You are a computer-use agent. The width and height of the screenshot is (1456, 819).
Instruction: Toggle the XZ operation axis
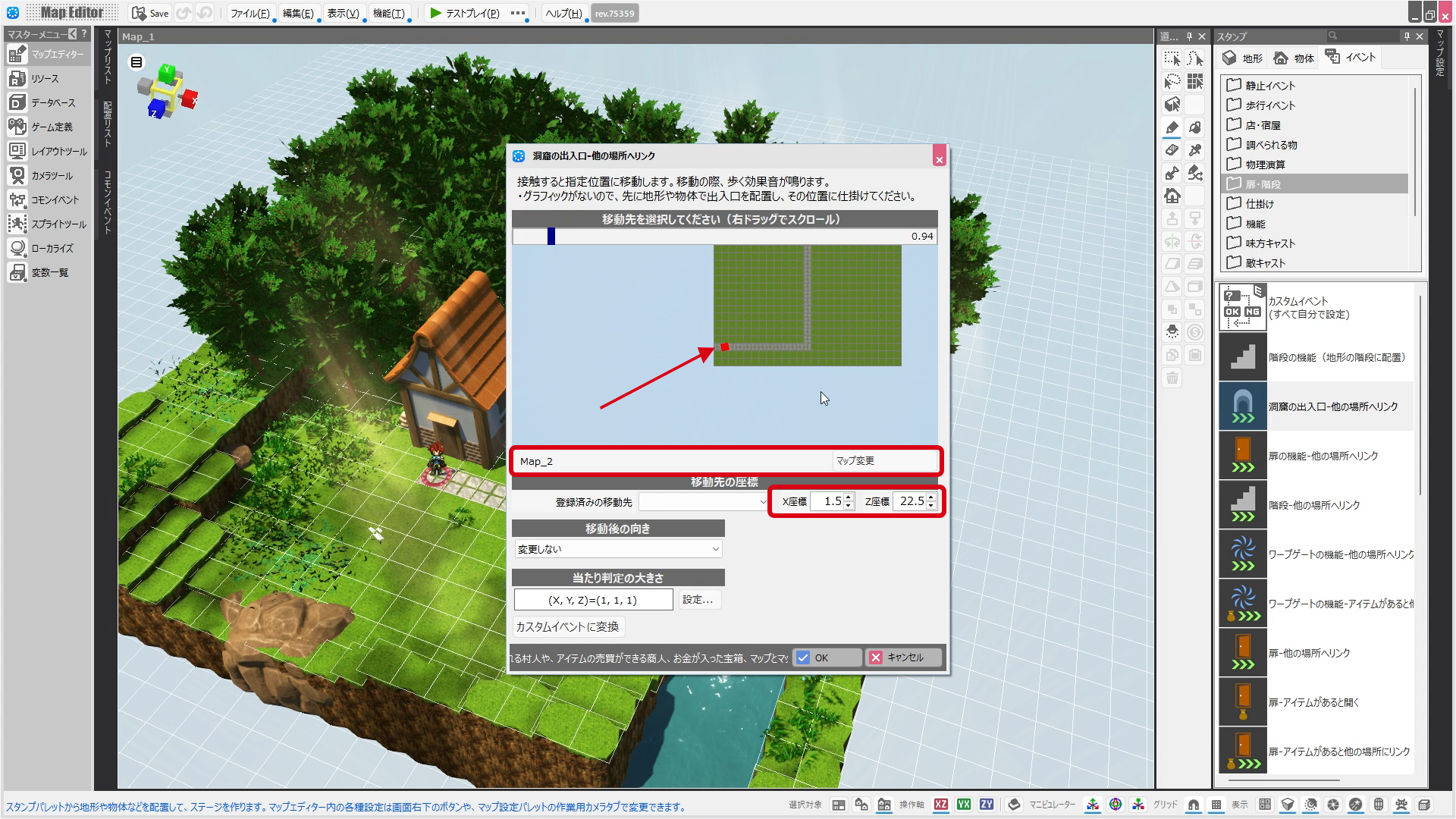(x=941, y=805)
